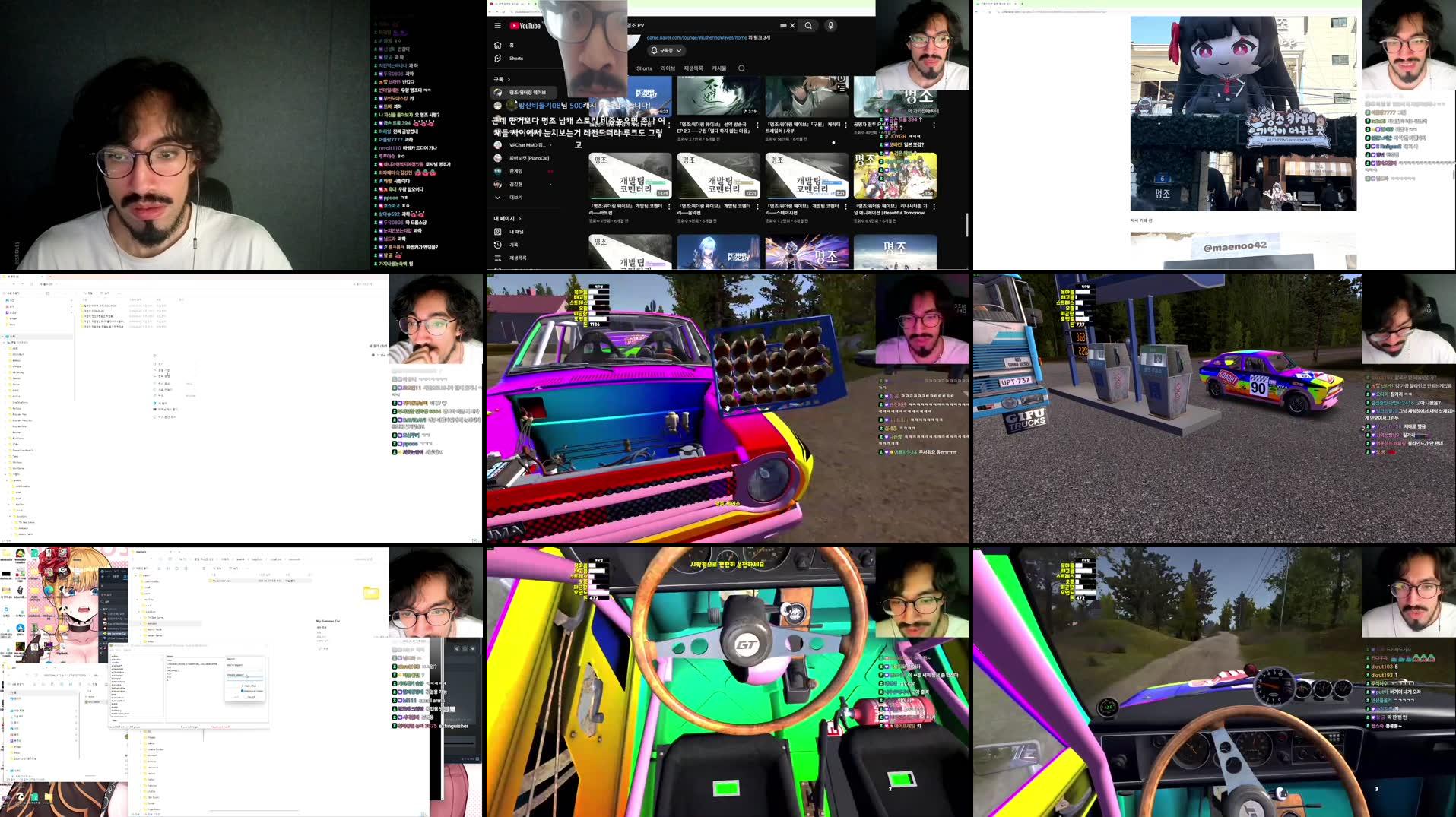Open three-dot menu for 14:49 개발팀 코멘터리 video
Viewport: 1456px width, 817px height.
669,207
